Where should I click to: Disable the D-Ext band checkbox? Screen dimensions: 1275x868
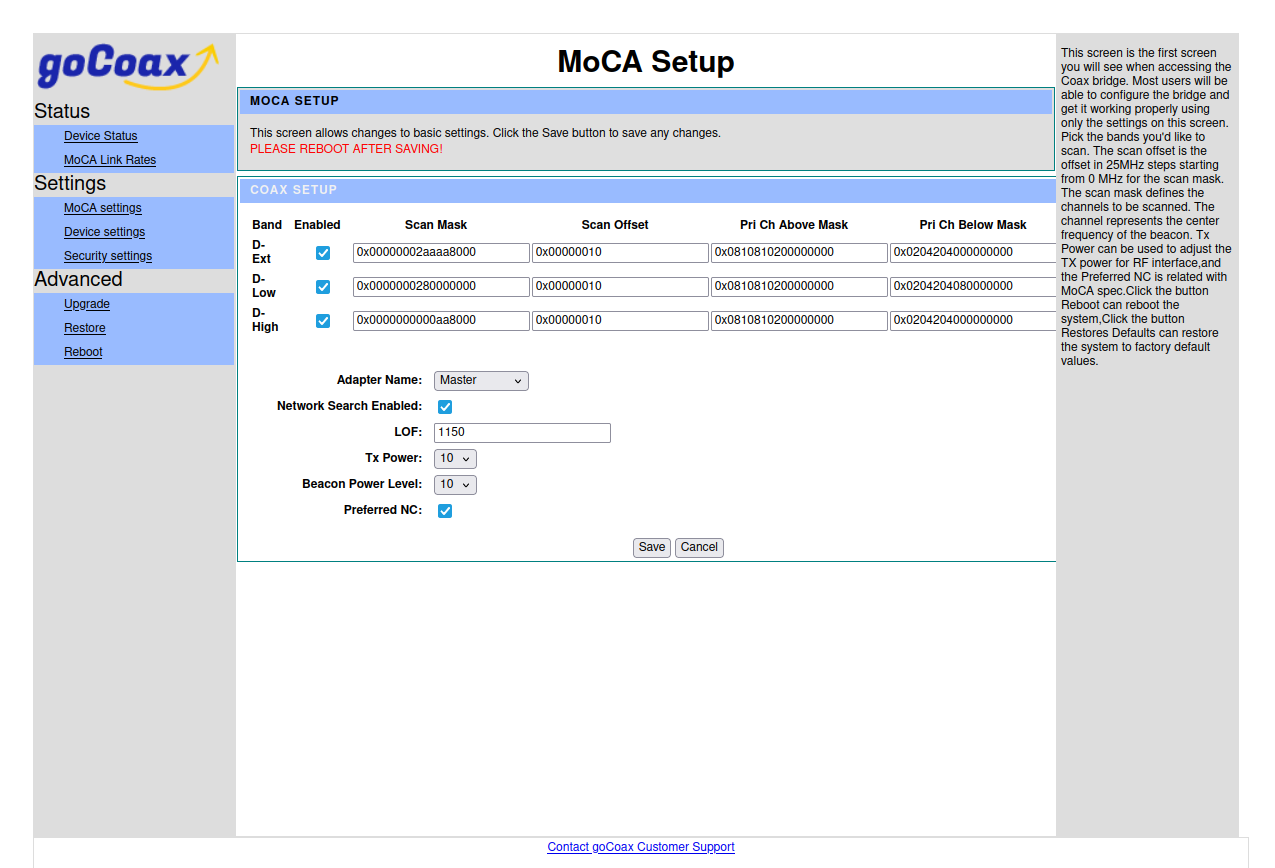[x=323, y=253]
